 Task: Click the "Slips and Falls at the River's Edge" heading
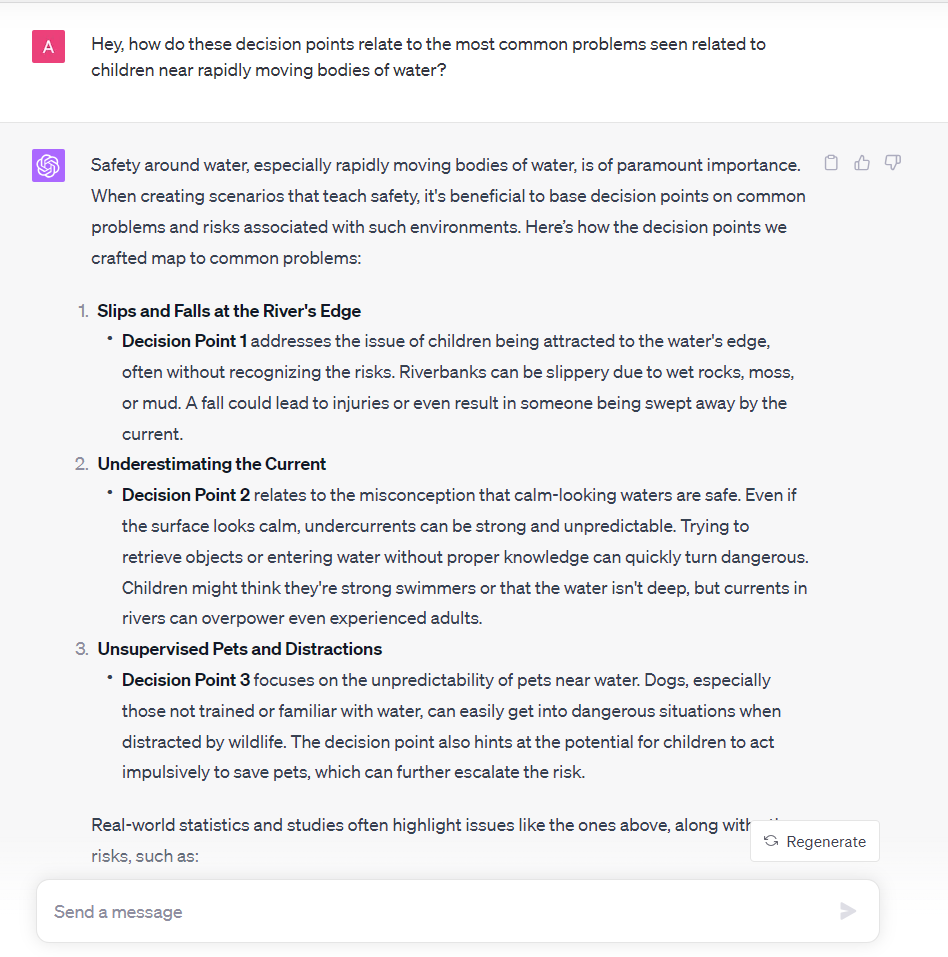229,310
